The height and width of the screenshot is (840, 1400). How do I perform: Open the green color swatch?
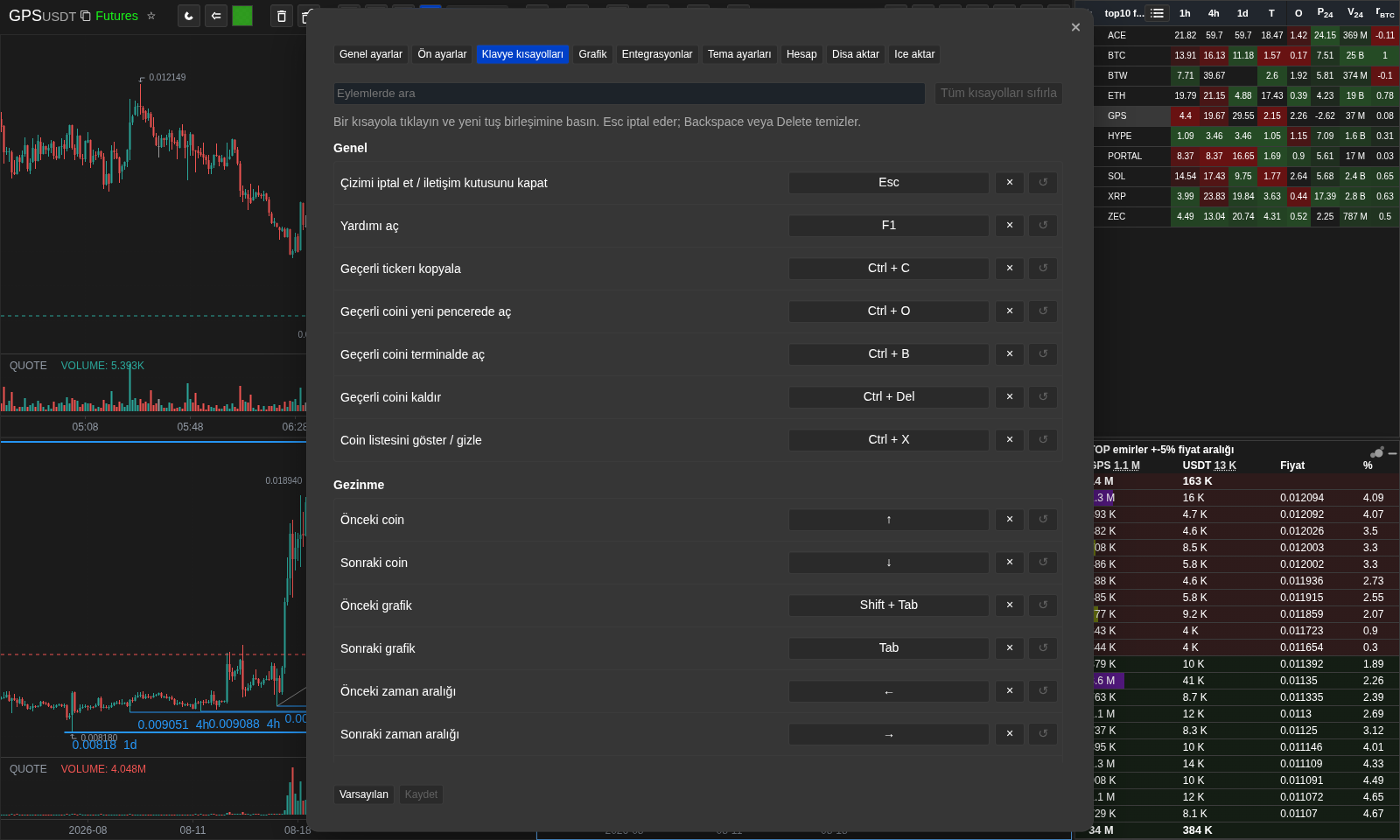[242, 16]
